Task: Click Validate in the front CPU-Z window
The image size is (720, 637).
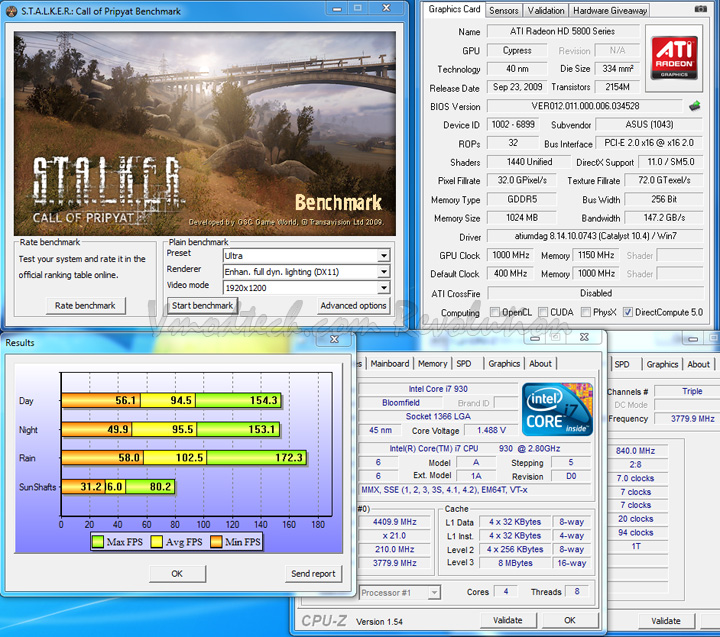Action: tap(507, 620)
